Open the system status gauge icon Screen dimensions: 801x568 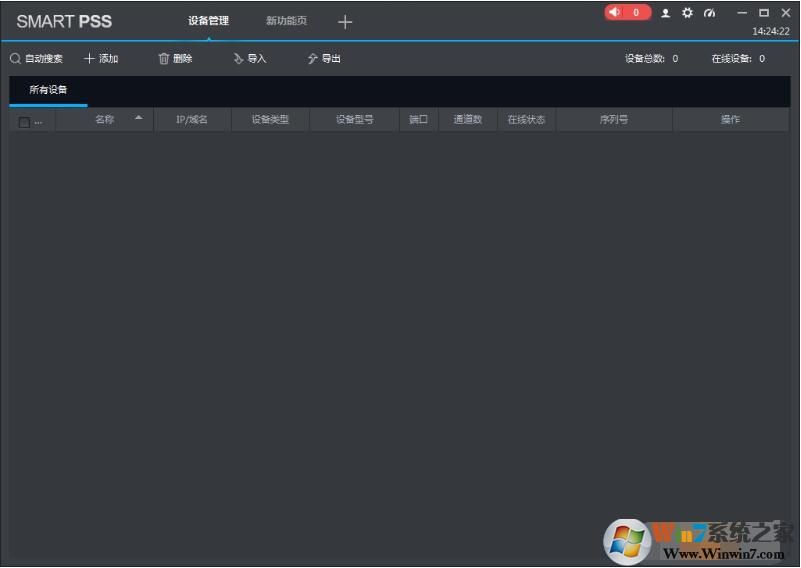pyautogui.click(x=709, y=13)
